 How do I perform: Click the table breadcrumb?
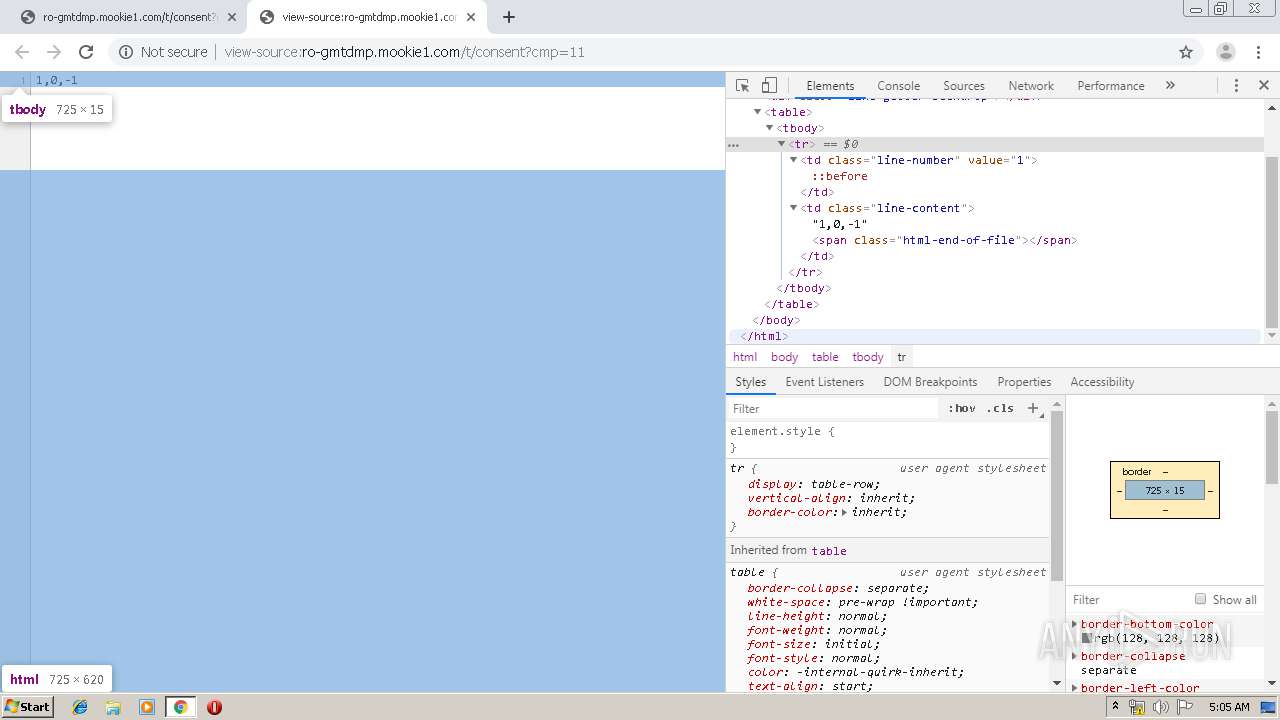[x=825, y=357]
